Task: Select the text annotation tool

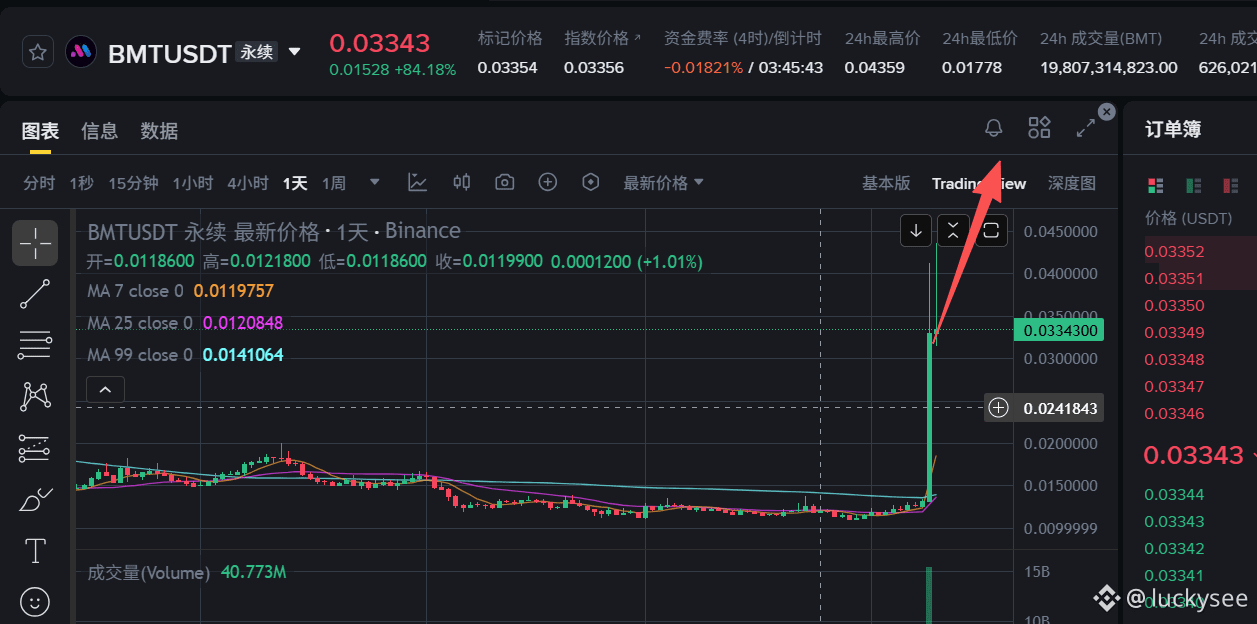Action: (x=35, y=550)
